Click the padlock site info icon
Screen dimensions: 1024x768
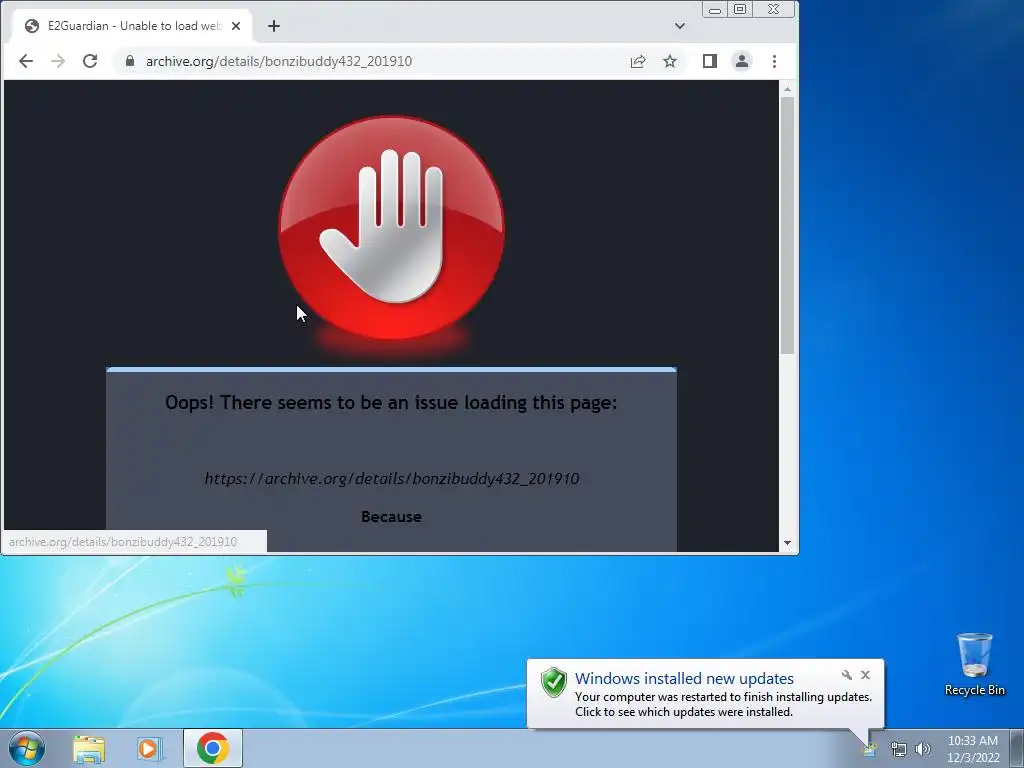pos(130,61)
